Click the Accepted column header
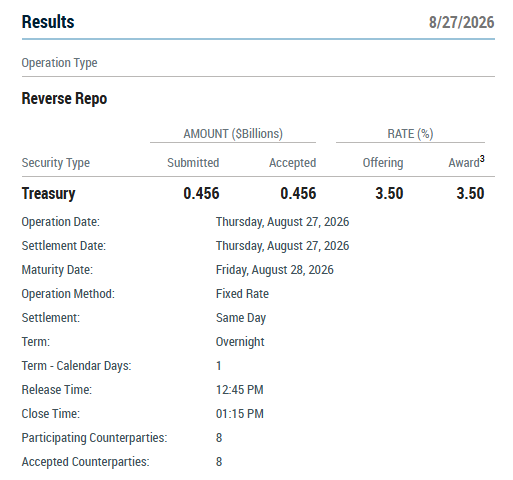 293,163
